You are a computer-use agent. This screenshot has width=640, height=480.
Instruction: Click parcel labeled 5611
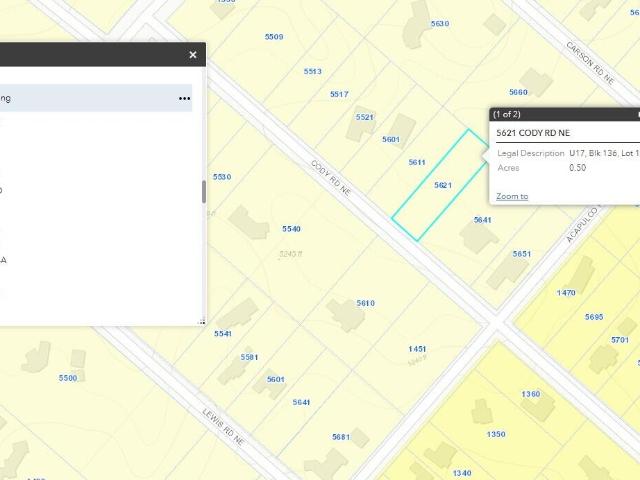(x=417, y=162)
